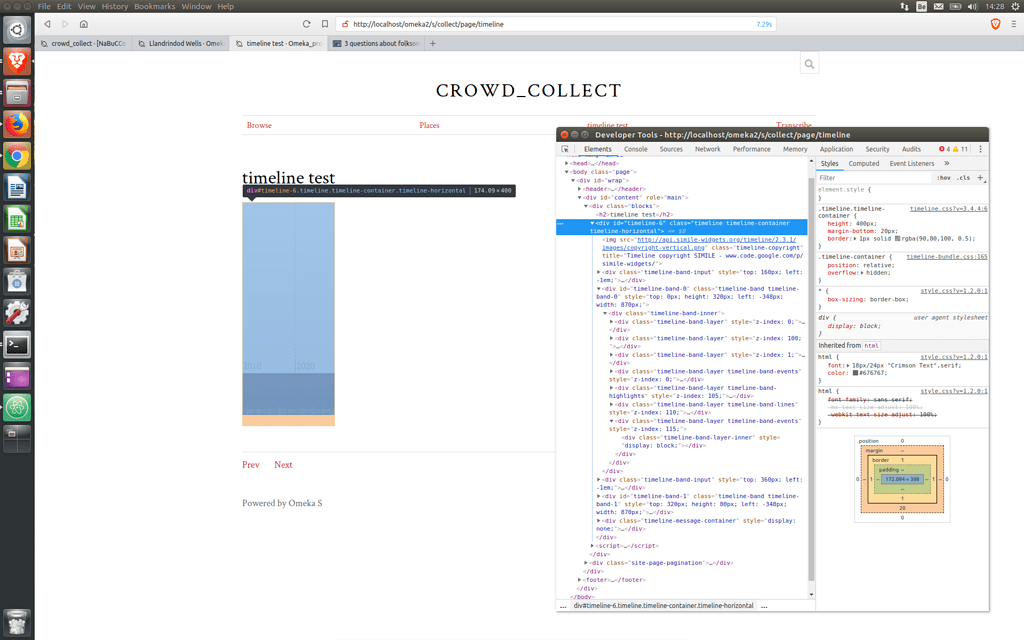Image resolution: width=1024 pixels, height=640 pixels.
Task: Click the bookmark icon next to the address bar
Action: click(x=324, y=23)
